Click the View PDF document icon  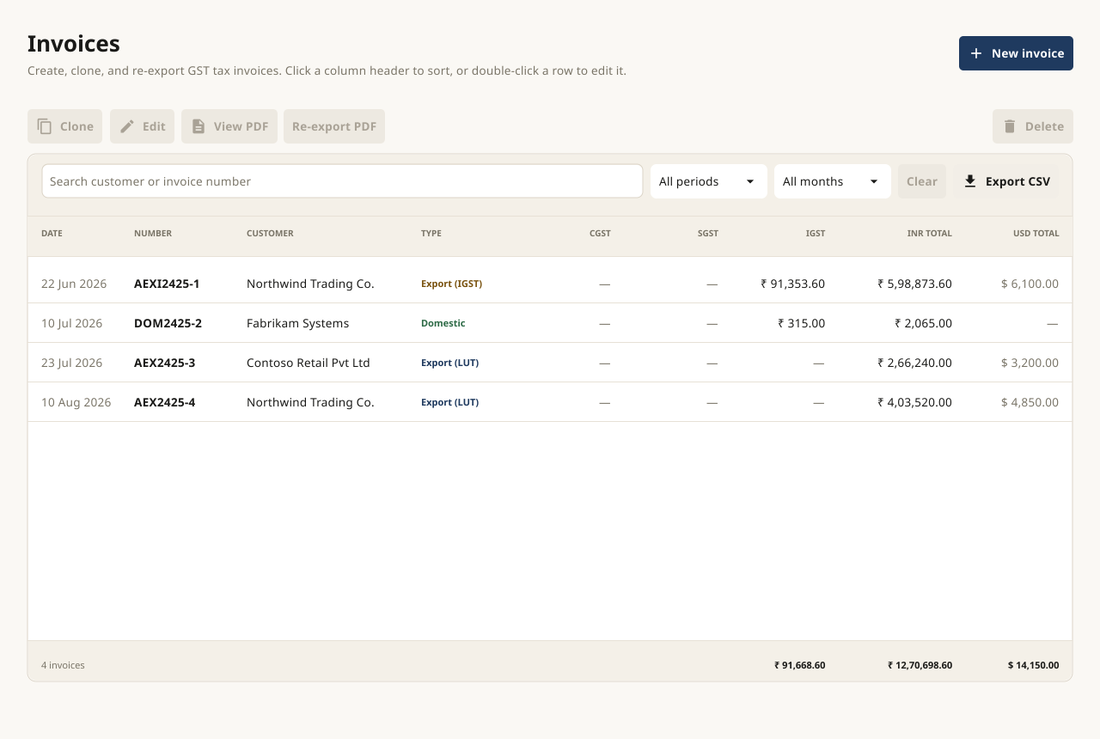199,126
